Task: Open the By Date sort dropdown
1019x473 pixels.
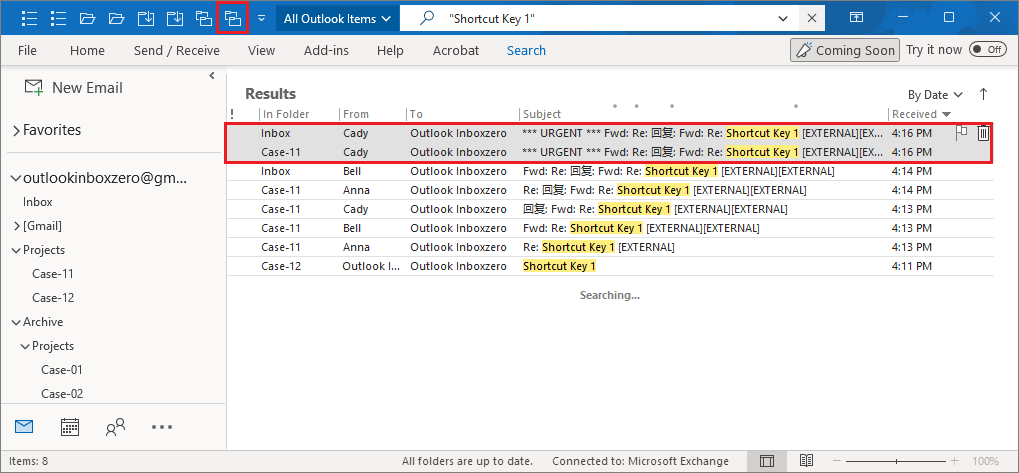Action: [935, 95]
